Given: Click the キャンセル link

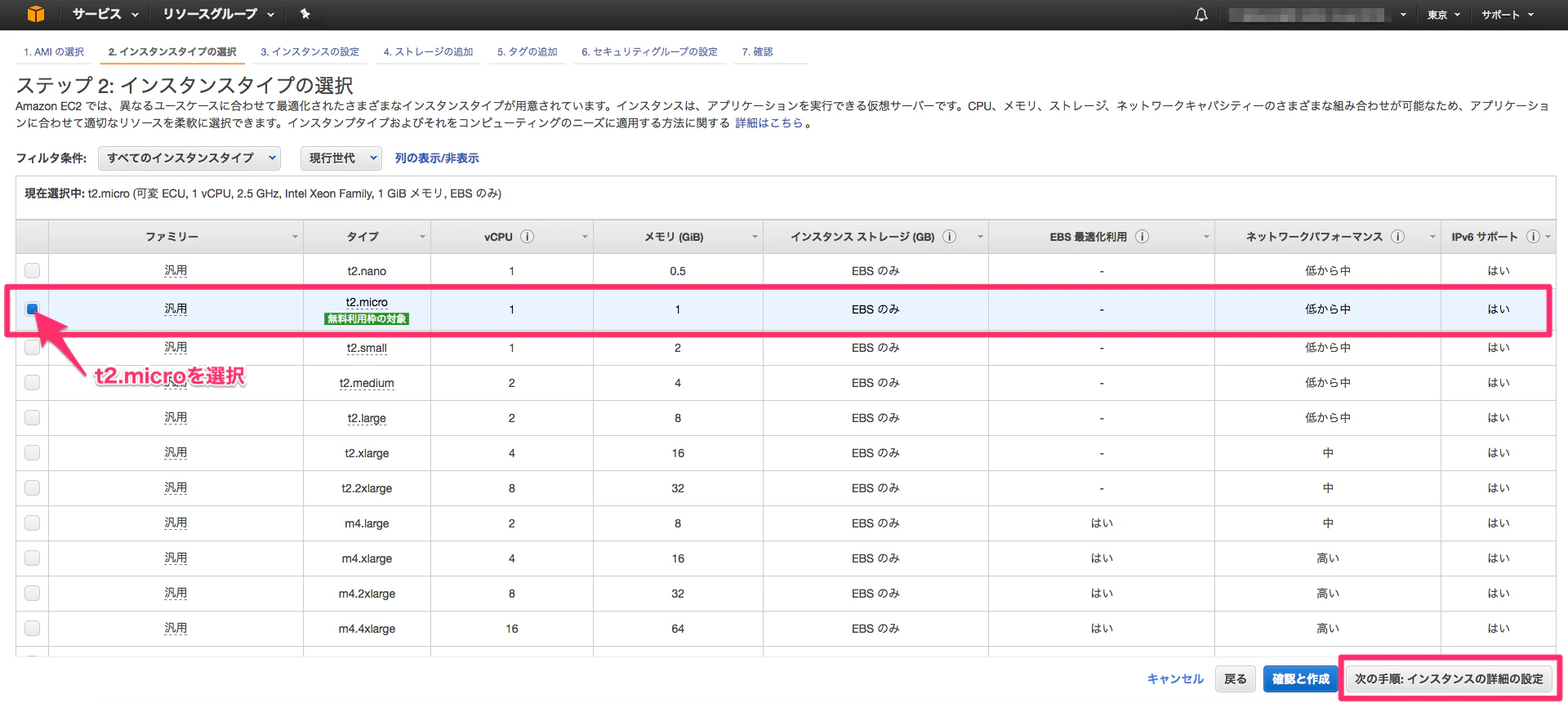Looking at the screenshot, I should click(1175, 679).
